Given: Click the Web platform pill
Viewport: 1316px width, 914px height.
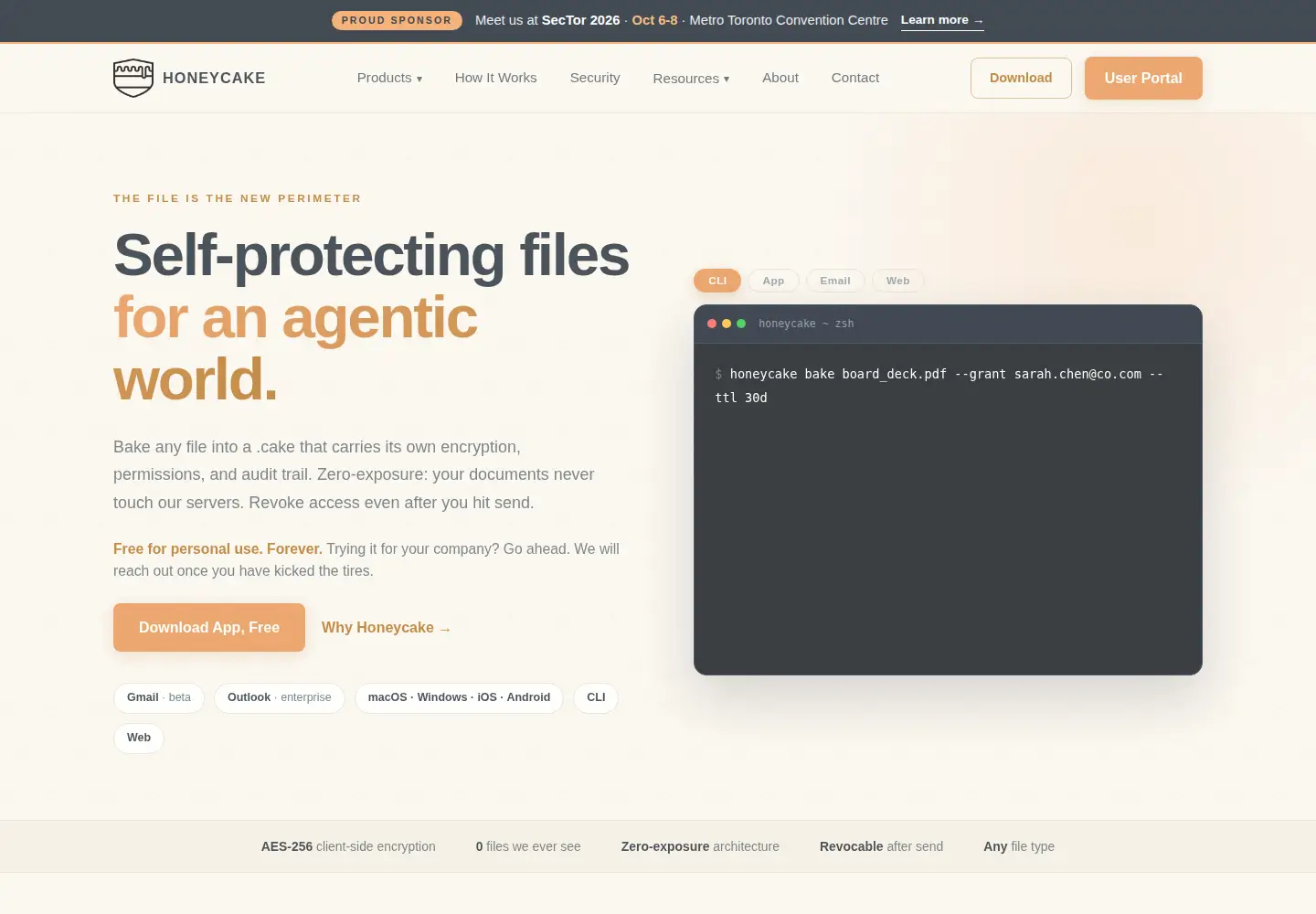Looking at the screenshot, I should pyautogui.click(x=139, y=738).
